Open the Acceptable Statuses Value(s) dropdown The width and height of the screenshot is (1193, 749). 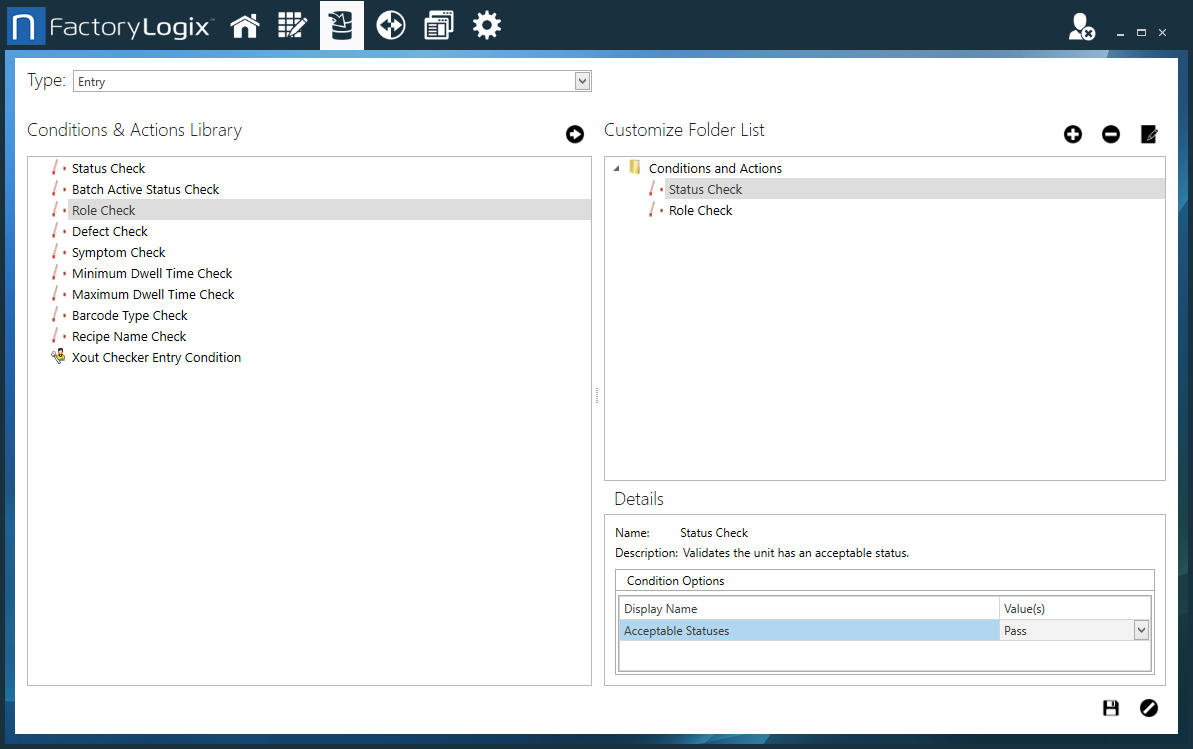point(1142,630)
